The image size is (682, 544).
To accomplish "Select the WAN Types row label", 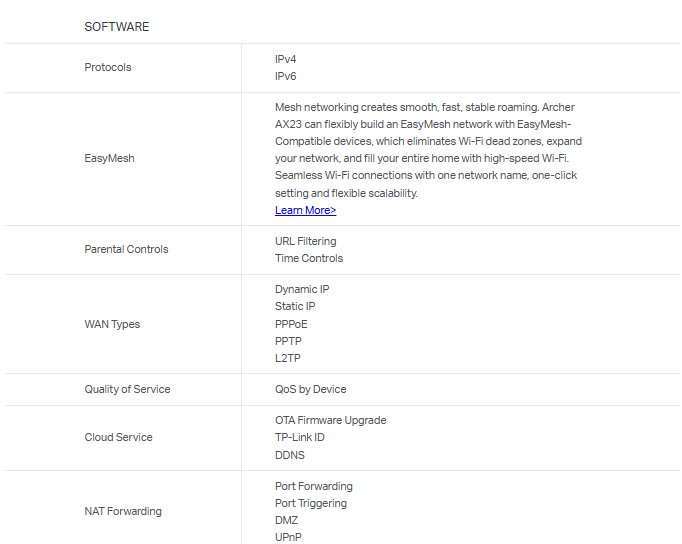I will click(112, 324).
